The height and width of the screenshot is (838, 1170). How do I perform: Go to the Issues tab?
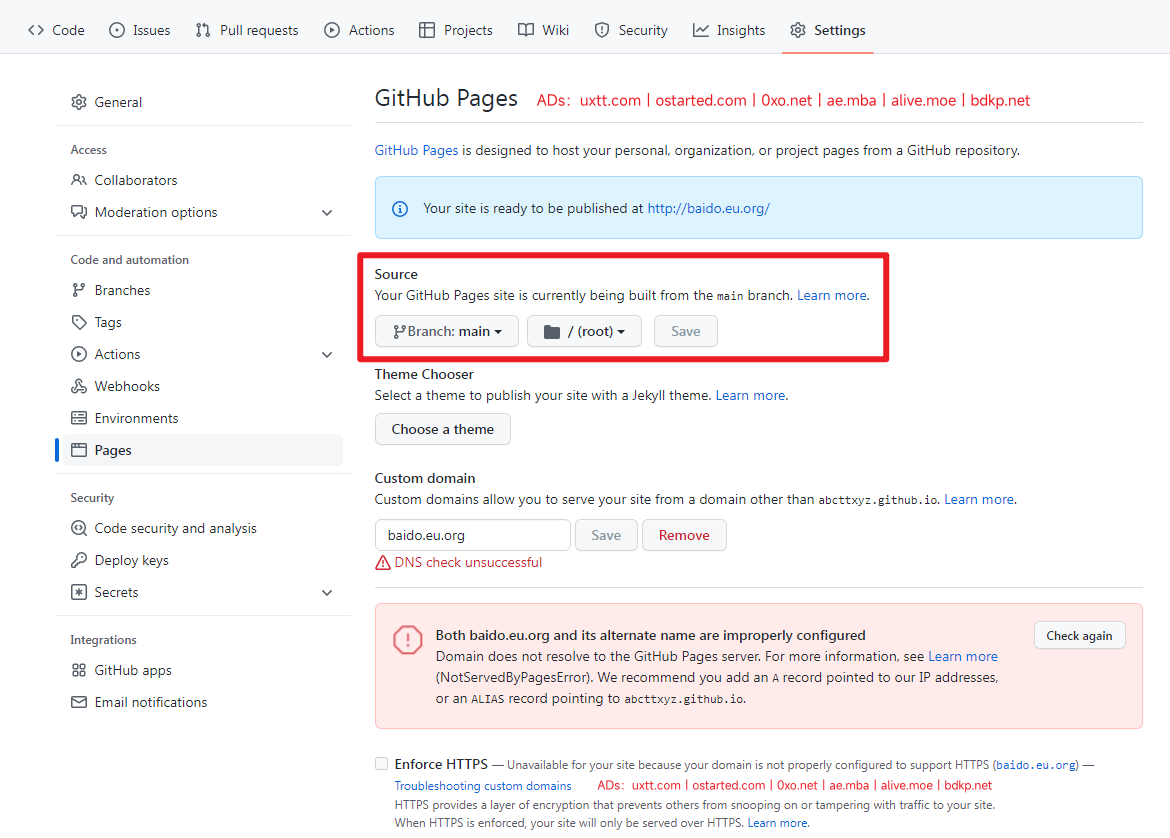point(140,30)
